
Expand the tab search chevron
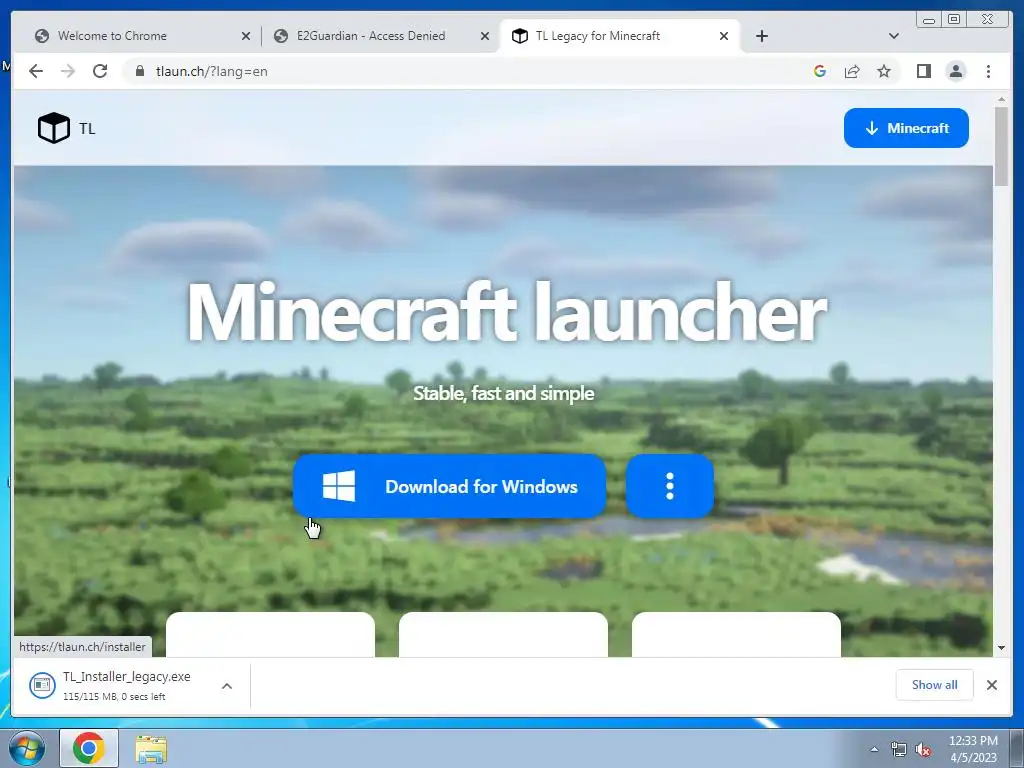[894, 36]
